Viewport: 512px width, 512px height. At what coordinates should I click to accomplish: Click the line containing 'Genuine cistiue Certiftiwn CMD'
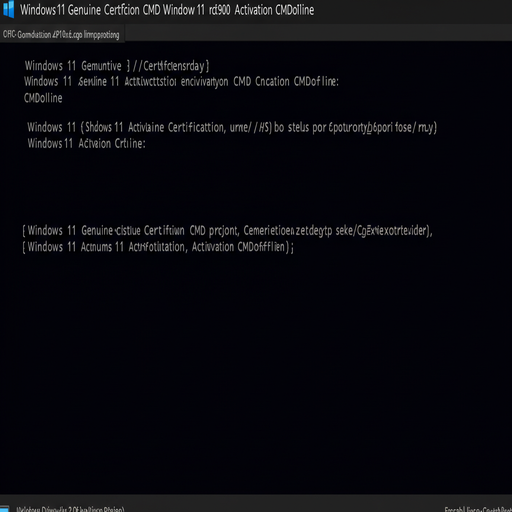[x=227, y=231]
